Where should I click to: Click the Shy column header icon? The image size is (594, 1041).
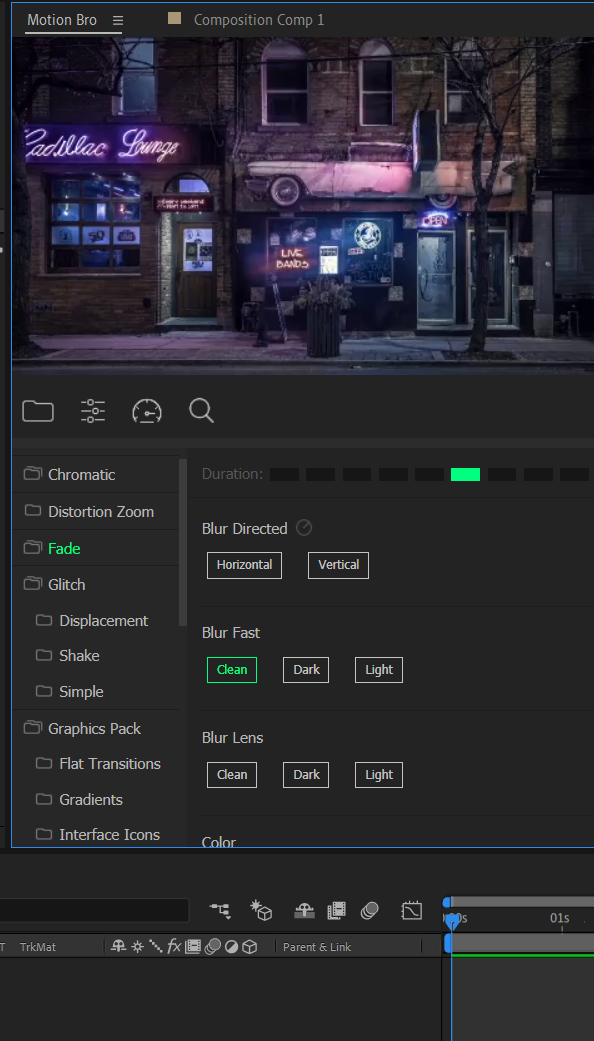119,947
